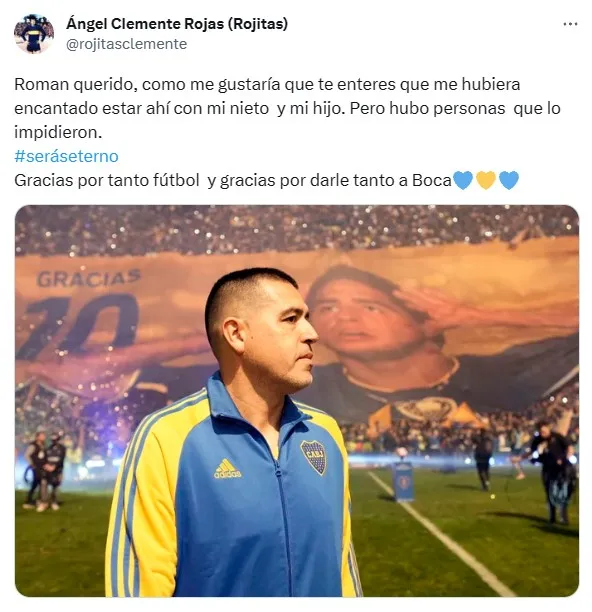Click the tweet text starting 'Roman querido'
Screen dimensions: 592x612
[287, 109]
